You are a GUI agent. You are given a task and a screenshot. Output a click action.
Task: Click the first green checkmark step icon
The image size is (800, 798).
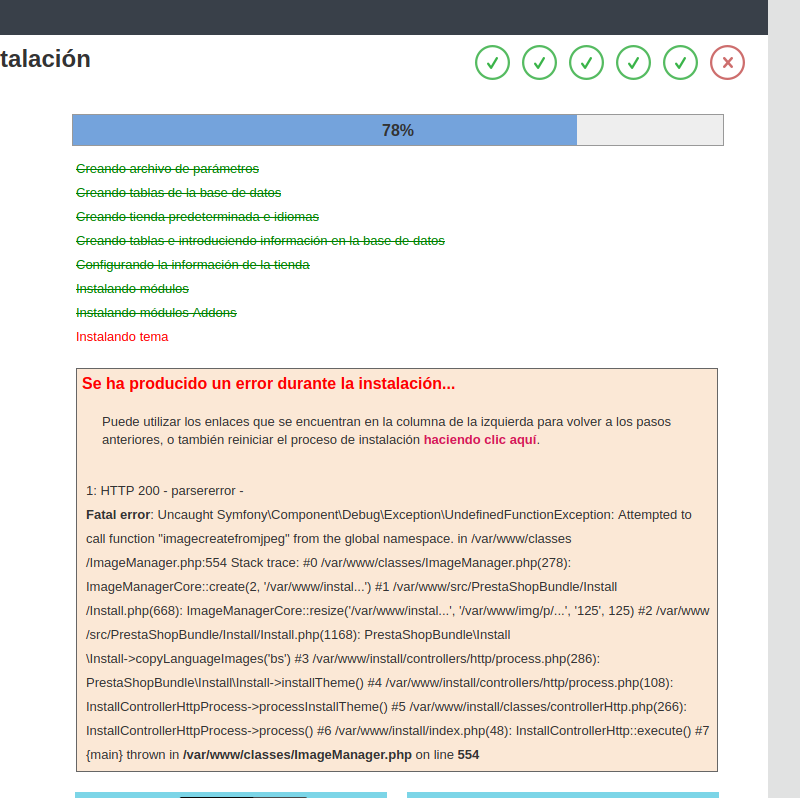(x=492, y=62)
